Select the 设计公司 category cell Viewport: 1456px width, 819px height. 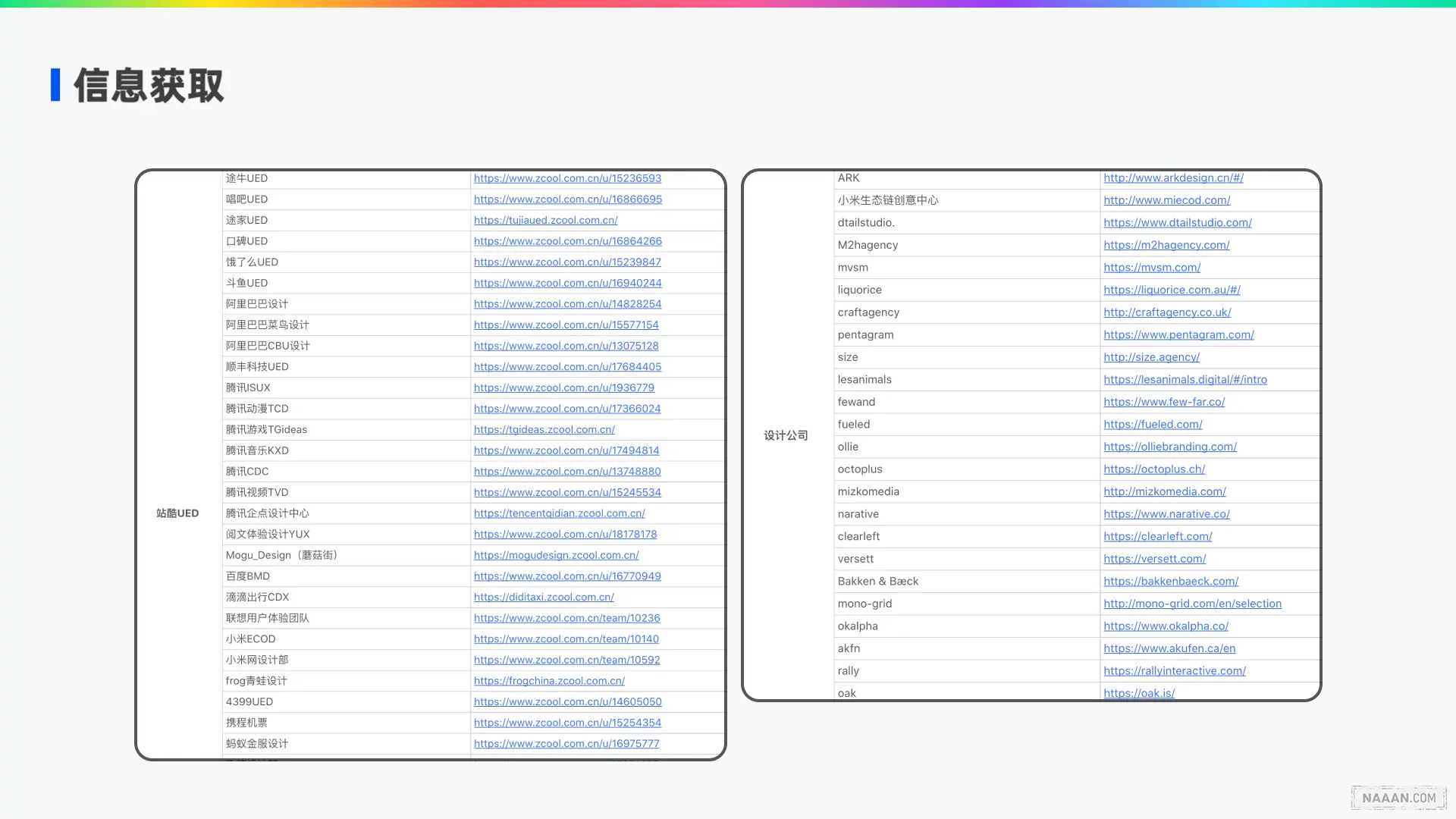click(x=786, y=435)
